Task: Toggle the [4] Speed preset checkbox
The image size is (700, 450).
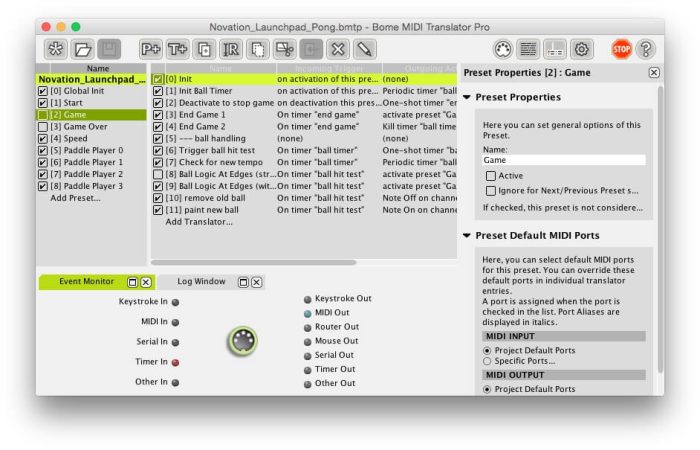Action: 43,139
